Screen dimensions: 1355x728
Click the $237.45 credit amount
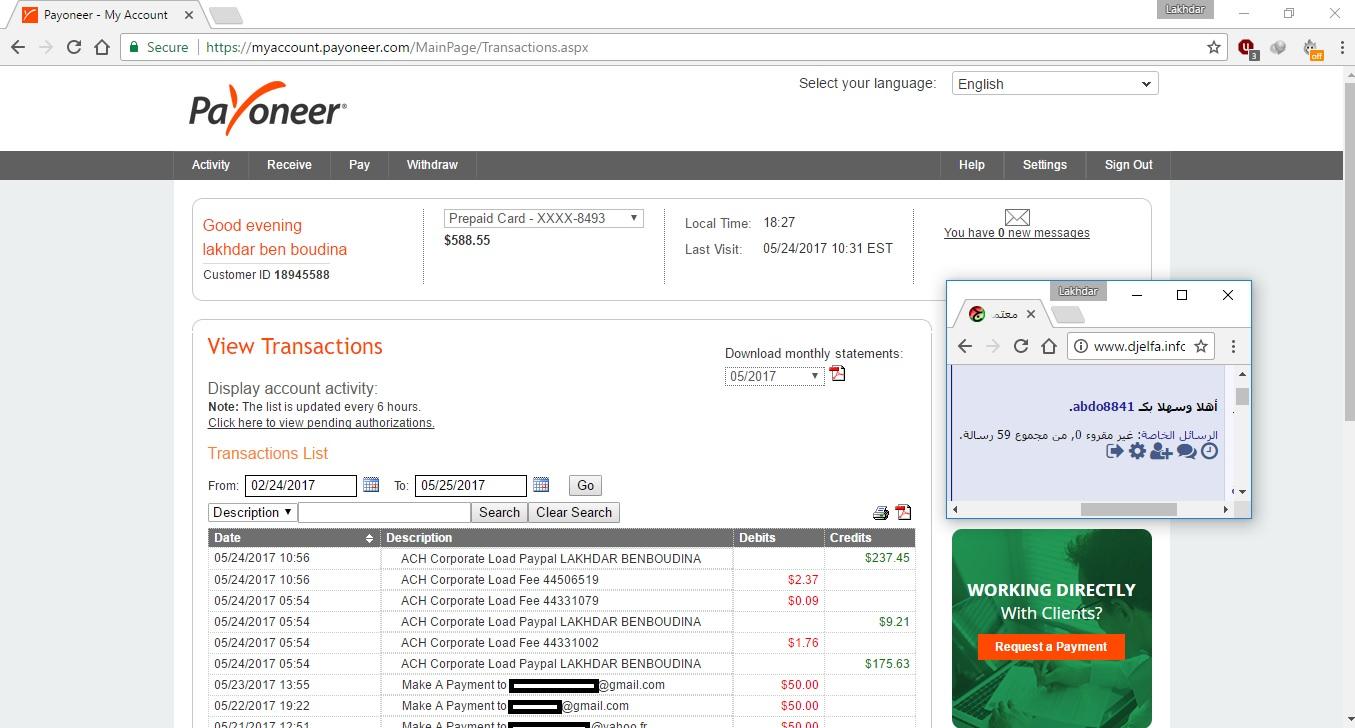(x=888, y=558)
